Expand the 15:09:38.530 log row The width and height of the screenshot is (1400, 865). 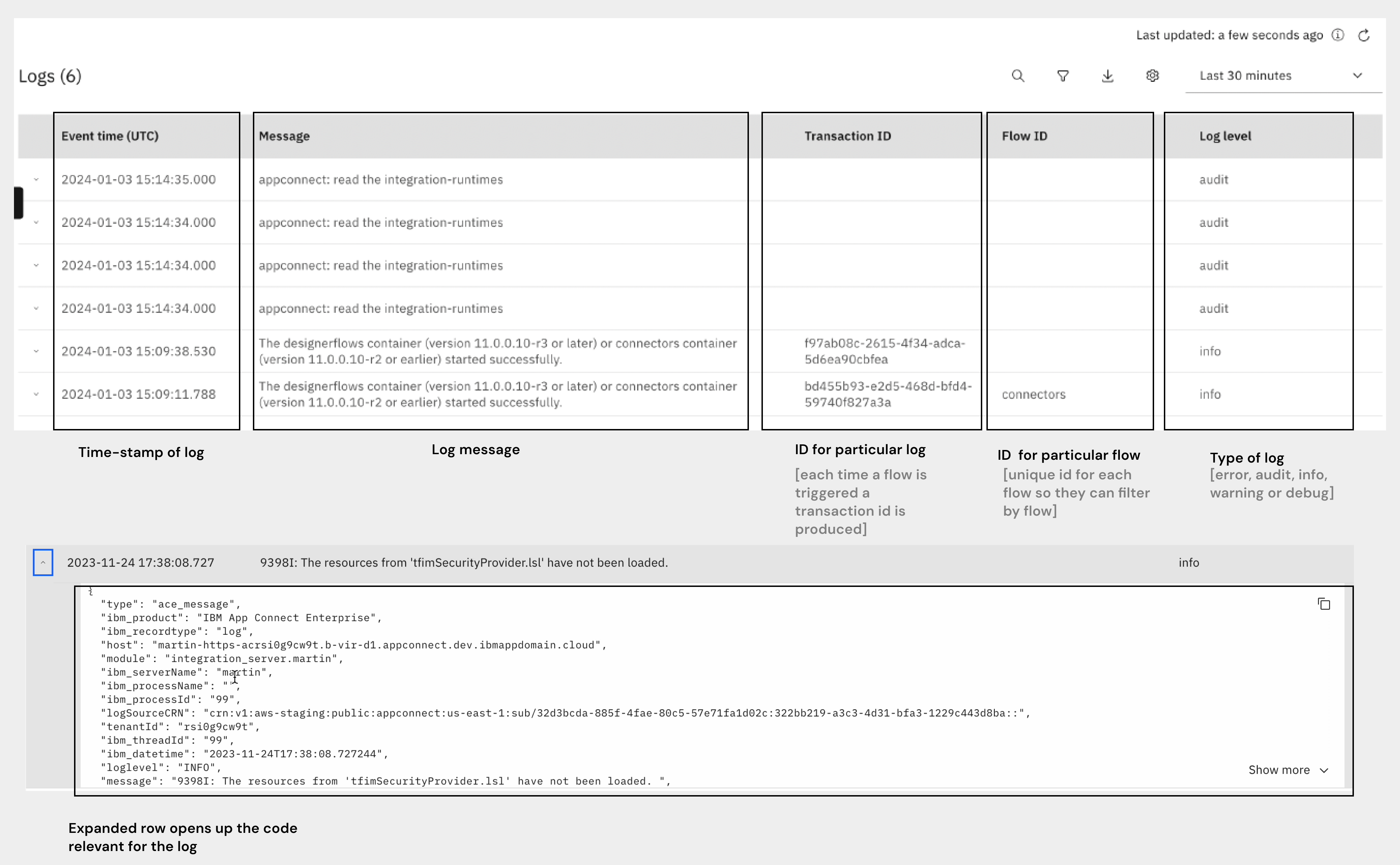[x=36, y=351]
